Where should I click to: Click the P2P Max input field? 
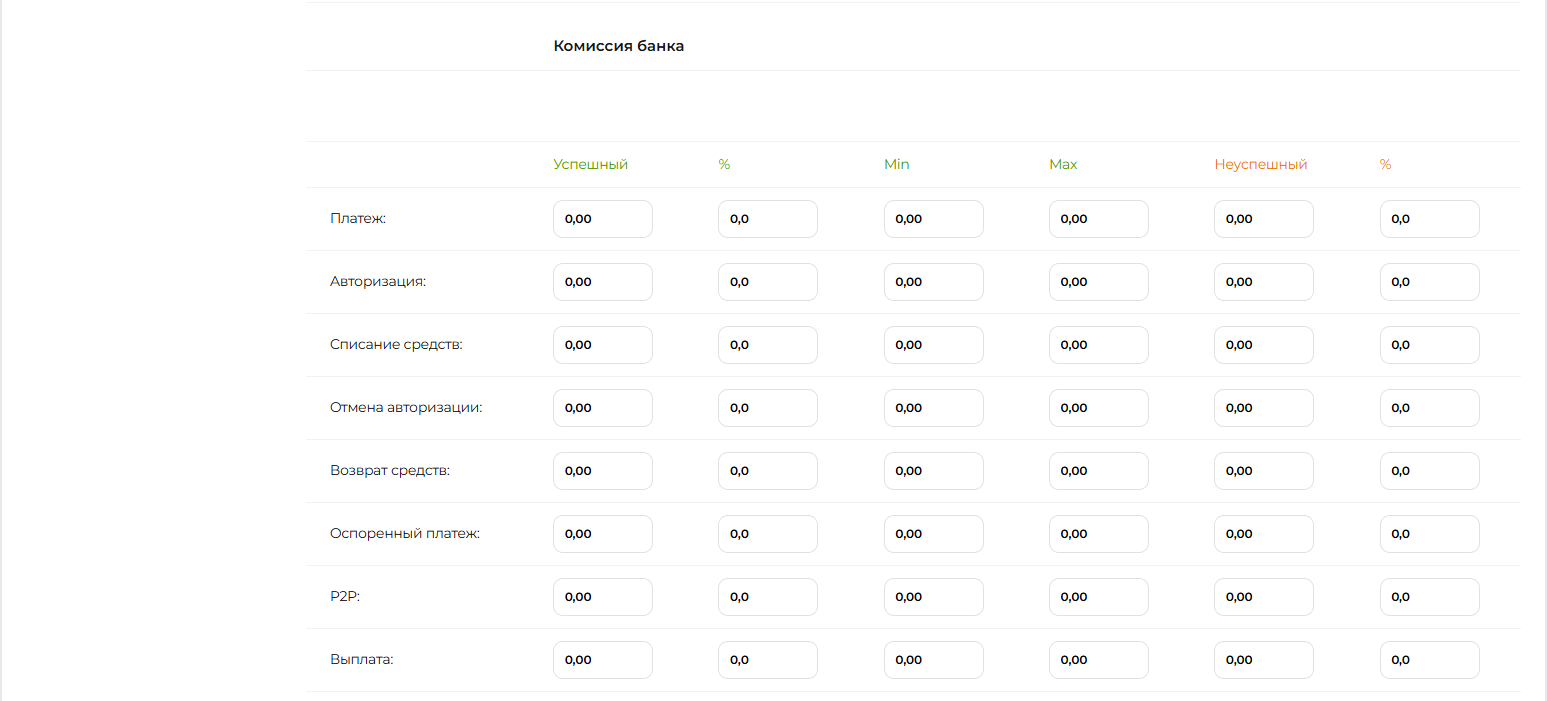point(1098,597)
